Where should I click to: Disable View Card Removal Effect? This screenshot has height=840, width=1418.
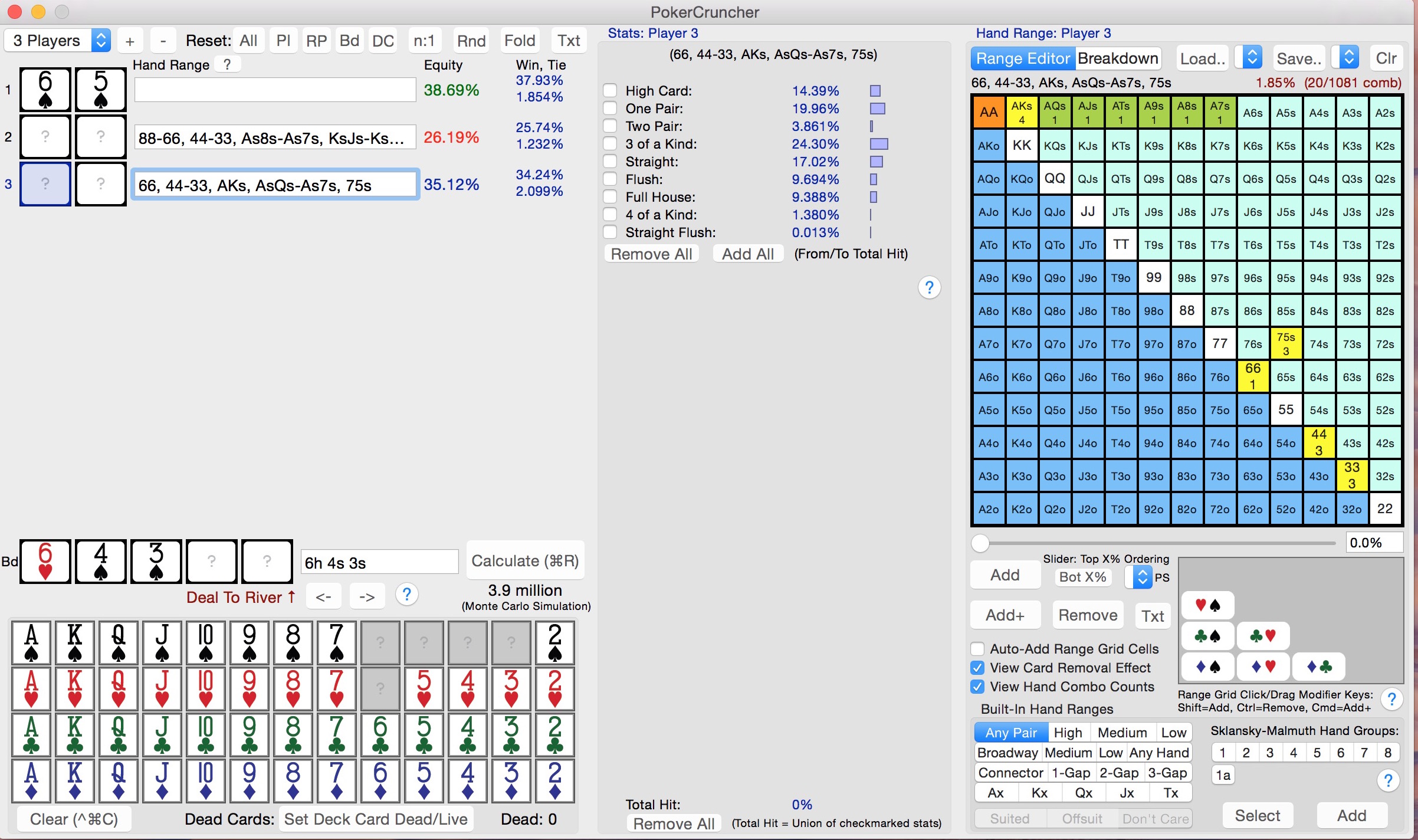pos(977,668)
